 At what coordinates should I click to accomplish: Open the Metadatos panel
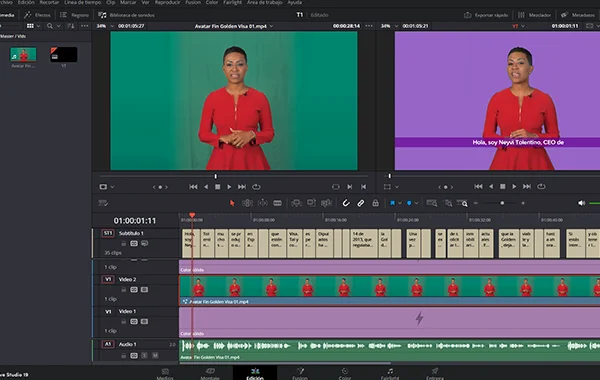point(578,15)
